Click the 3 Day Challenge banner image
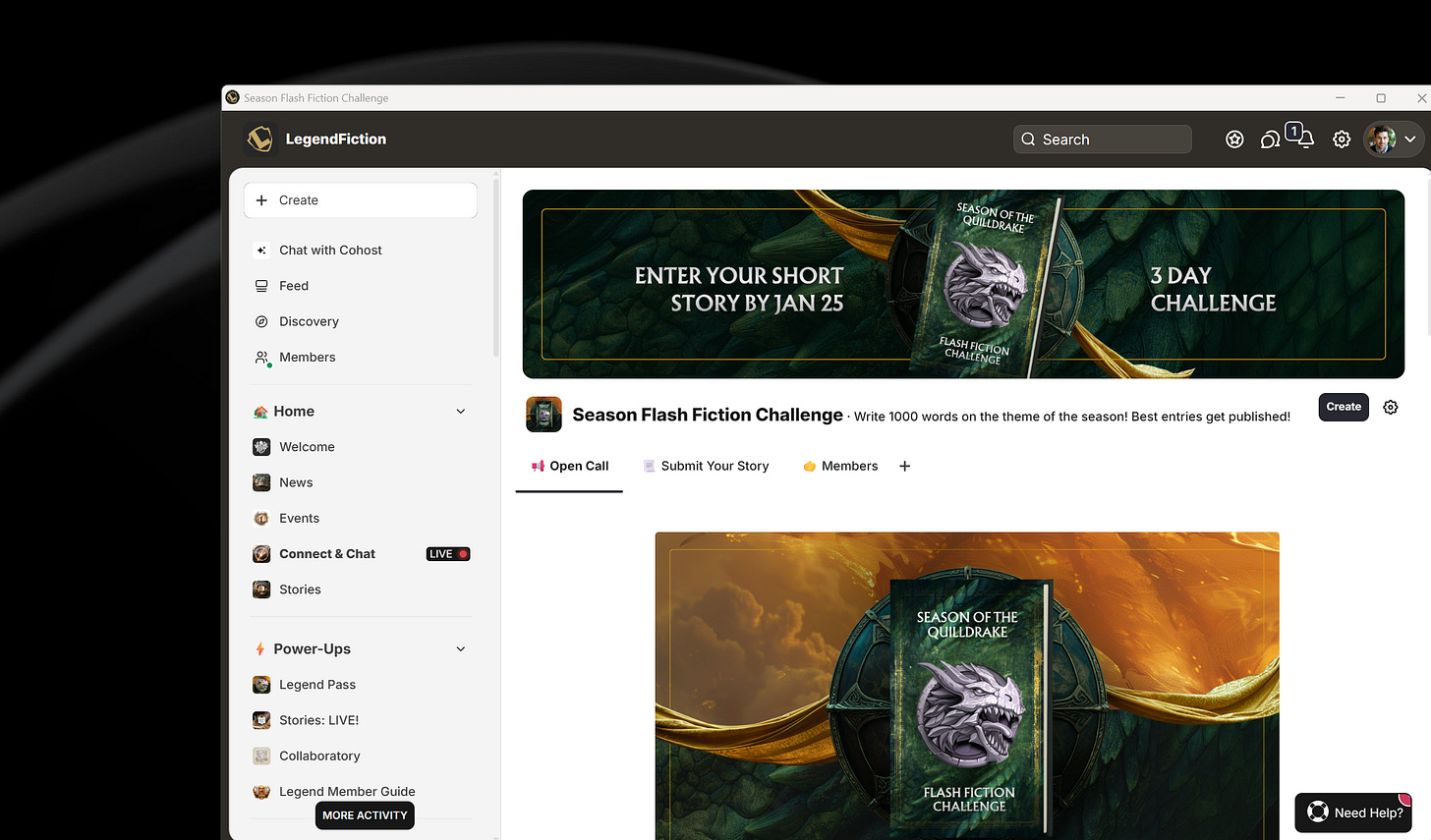This screenshot has width=1431, height=840. (x=963, y=284)
